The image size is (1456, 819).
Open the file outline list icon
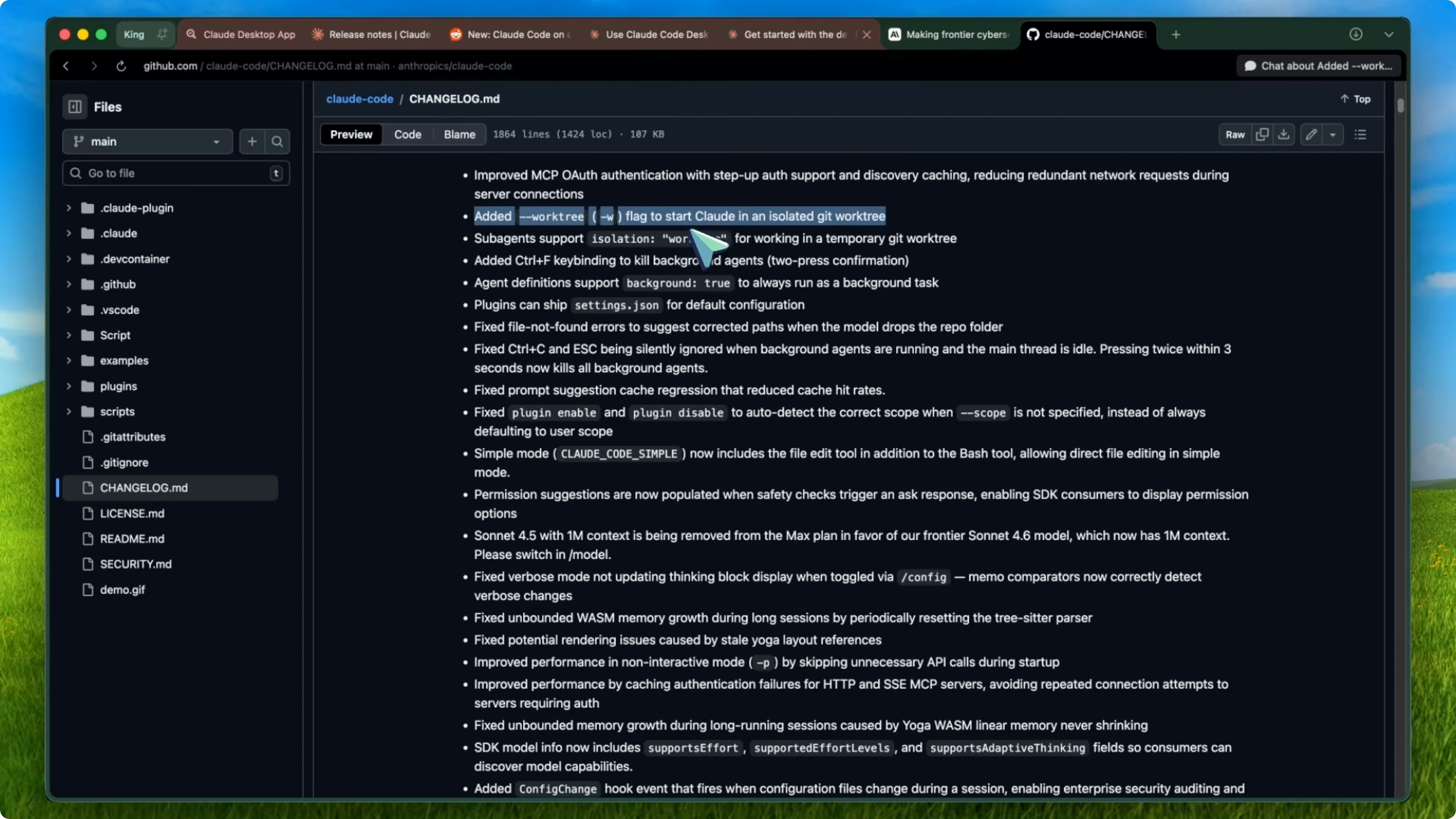[1360, 135]
